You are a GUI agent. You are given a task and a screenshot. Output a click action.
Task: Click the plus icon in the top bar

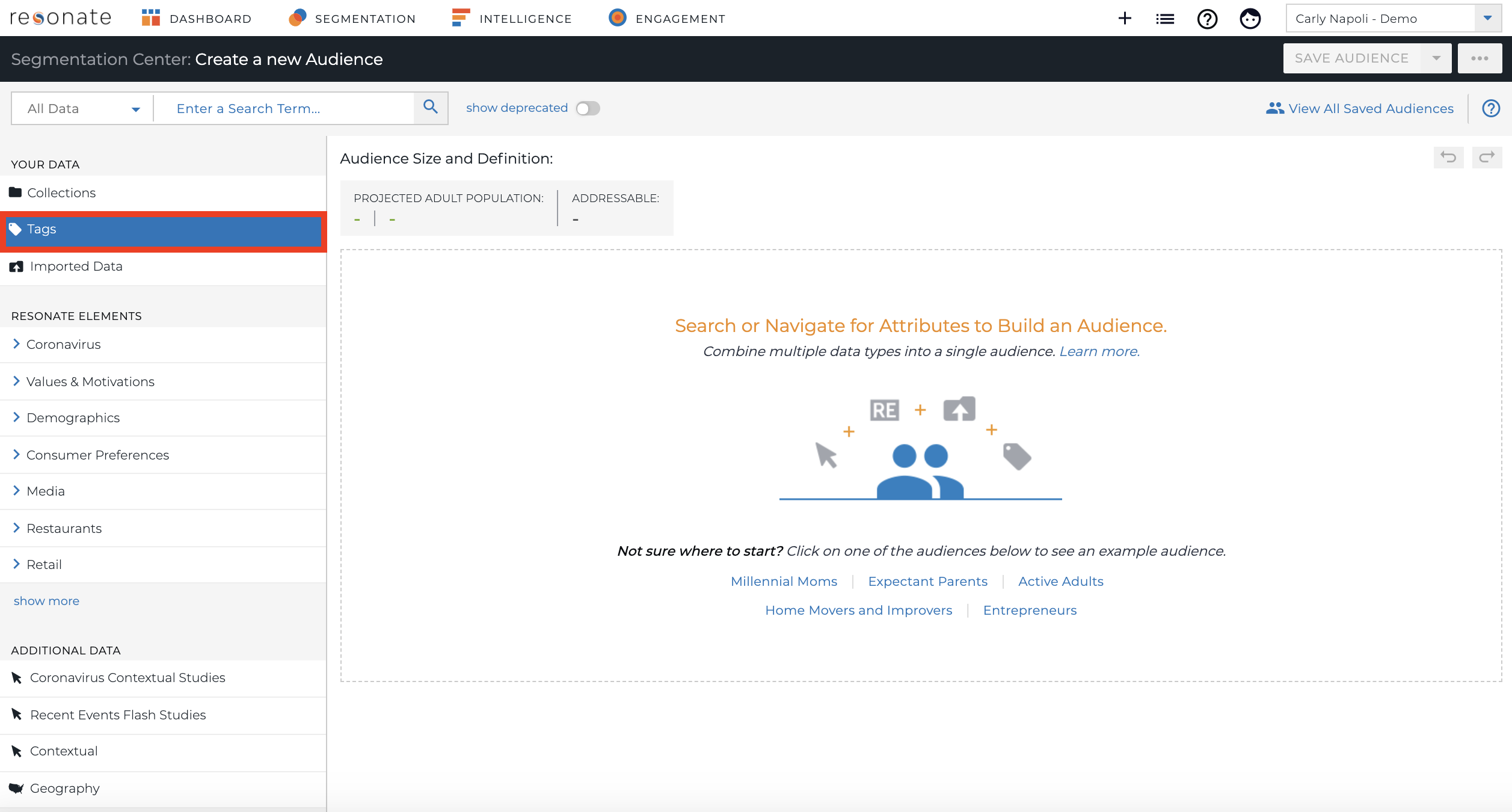point(1125,19)
